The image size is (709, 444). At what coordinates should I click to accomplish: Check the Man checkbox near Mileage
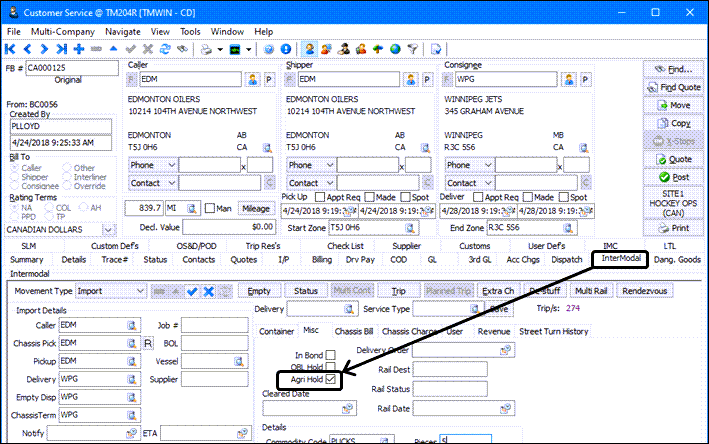pos(210,208)
